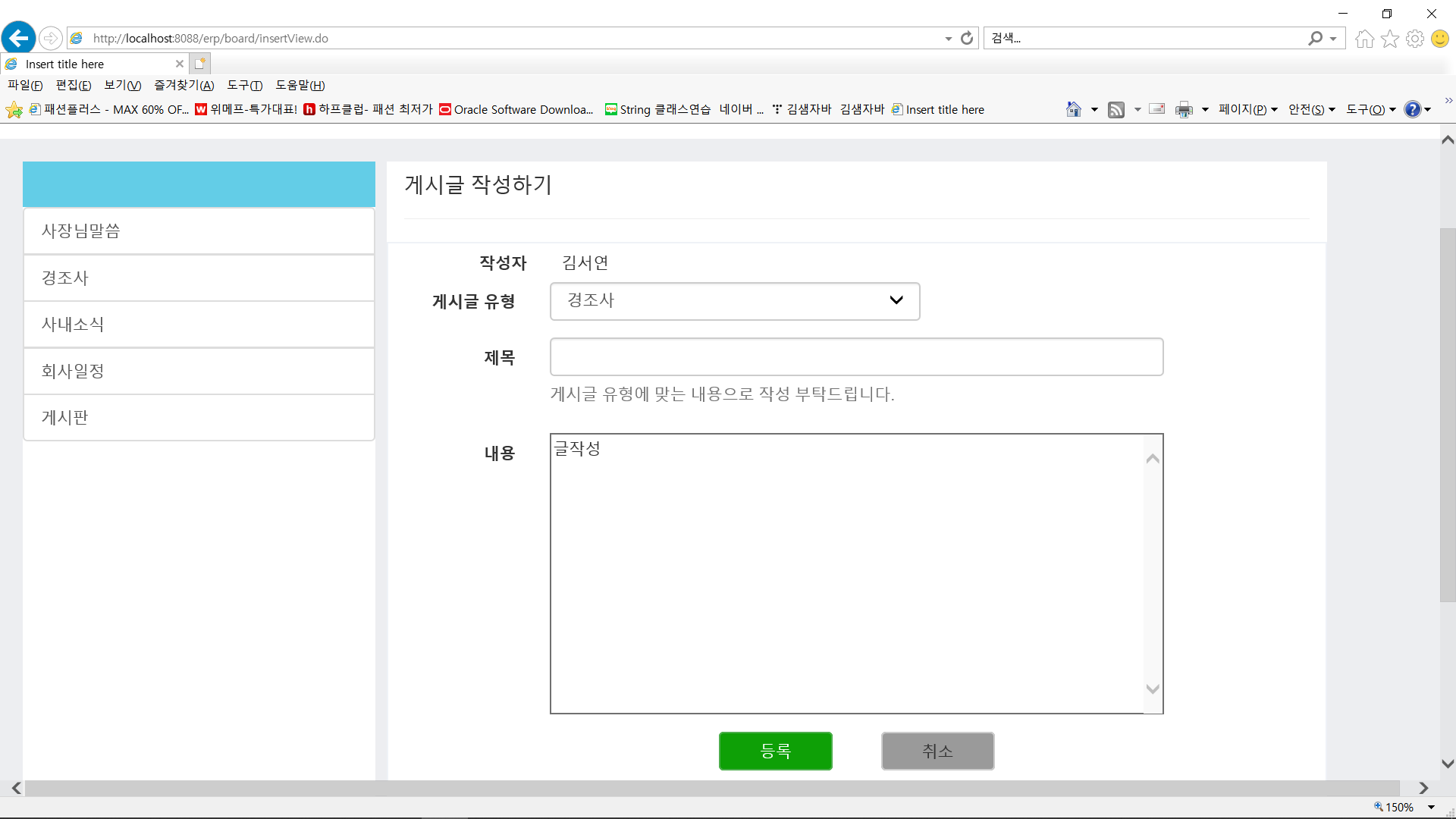
Task: Click the RSS feeds toolbar icon
Action: (1116, 110)
